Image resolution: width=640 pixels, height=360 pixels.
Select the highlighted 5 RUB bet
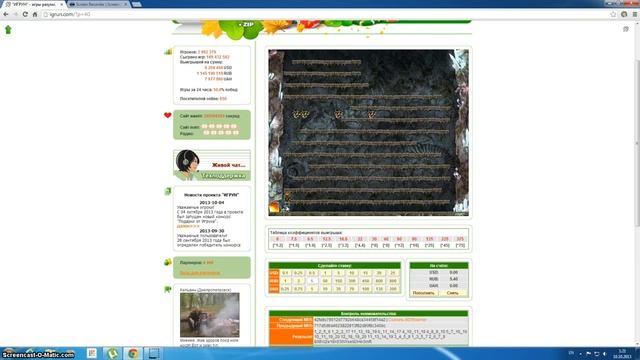(x=312, y=281)
